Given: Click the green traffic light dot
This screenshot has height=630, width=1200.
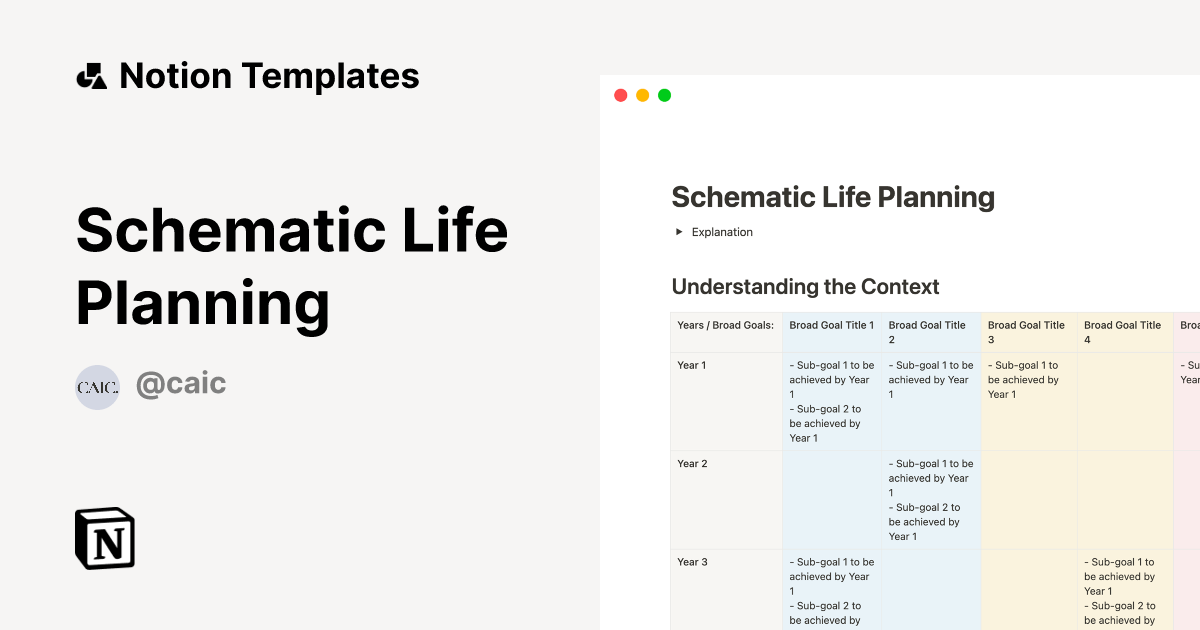Looking at the screenshot, I should coord(664,94).
